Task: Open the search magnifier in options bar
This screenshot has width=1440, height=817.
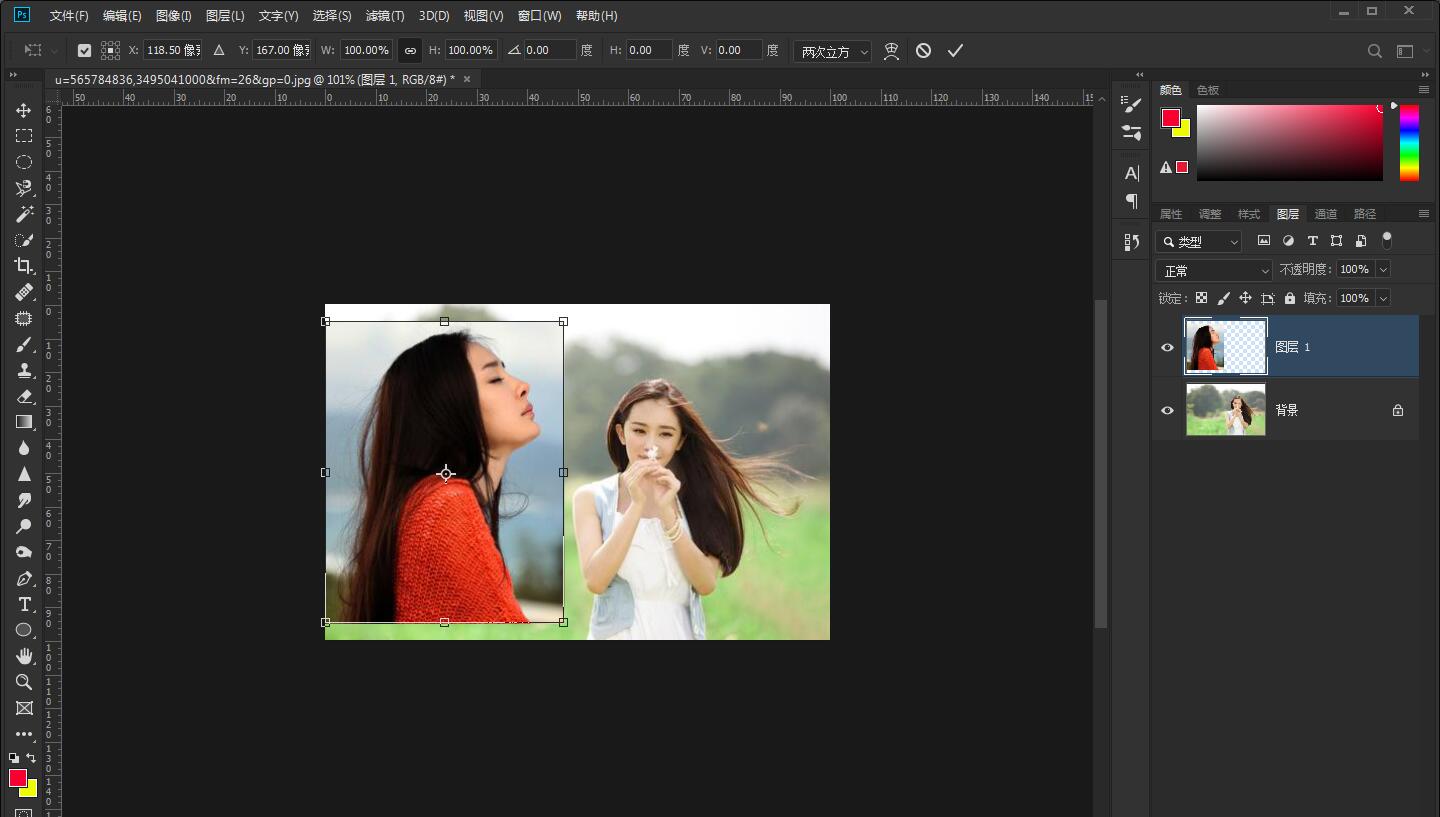Action: tap(1375, 51)
